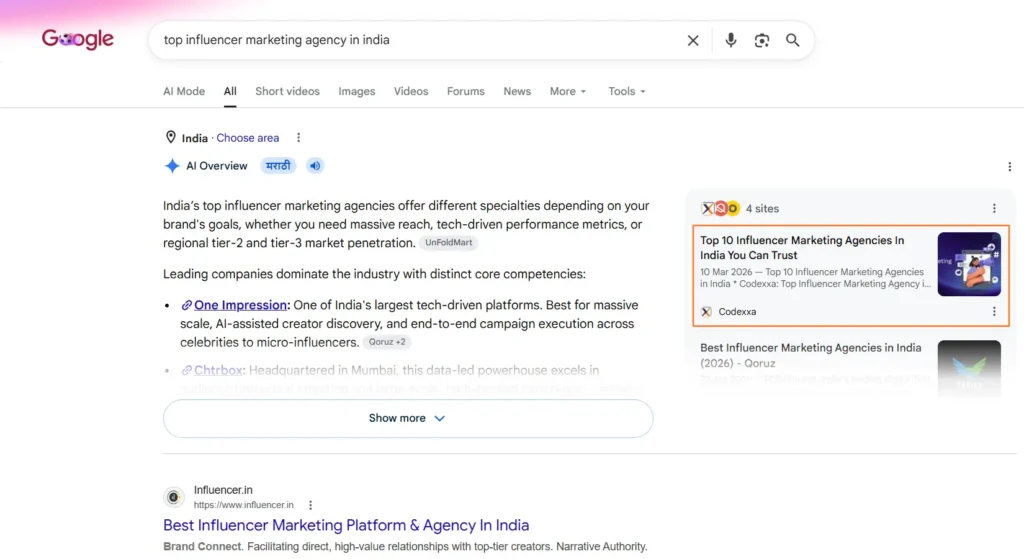Select the All results tab
The image size is (1024, 559).
[230, 91]
